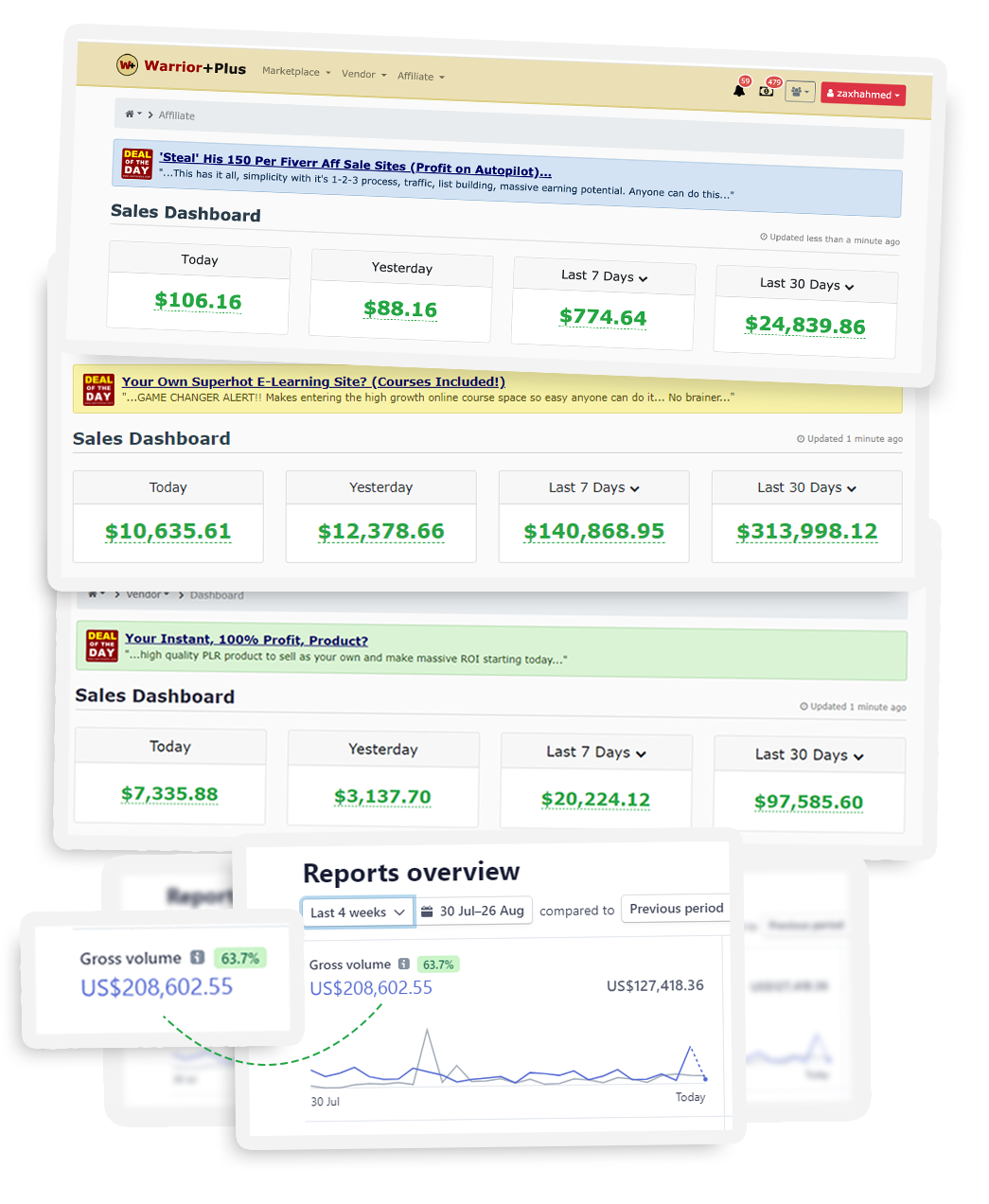Viewport: 989px width, 1204px height.
Task: Expand Last 7 Days above $140,868.95
Action: [594, 487]
